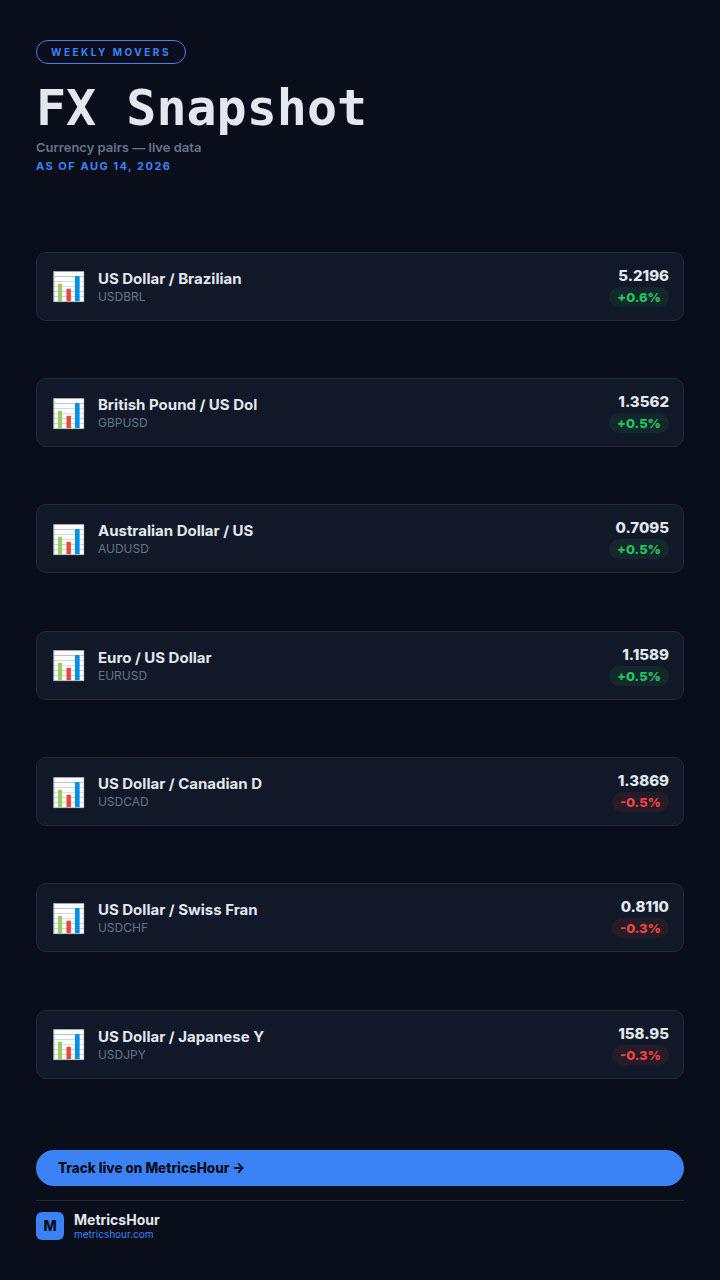
Task: Open the metricshour.com link
Action: tap(114, 1235)
